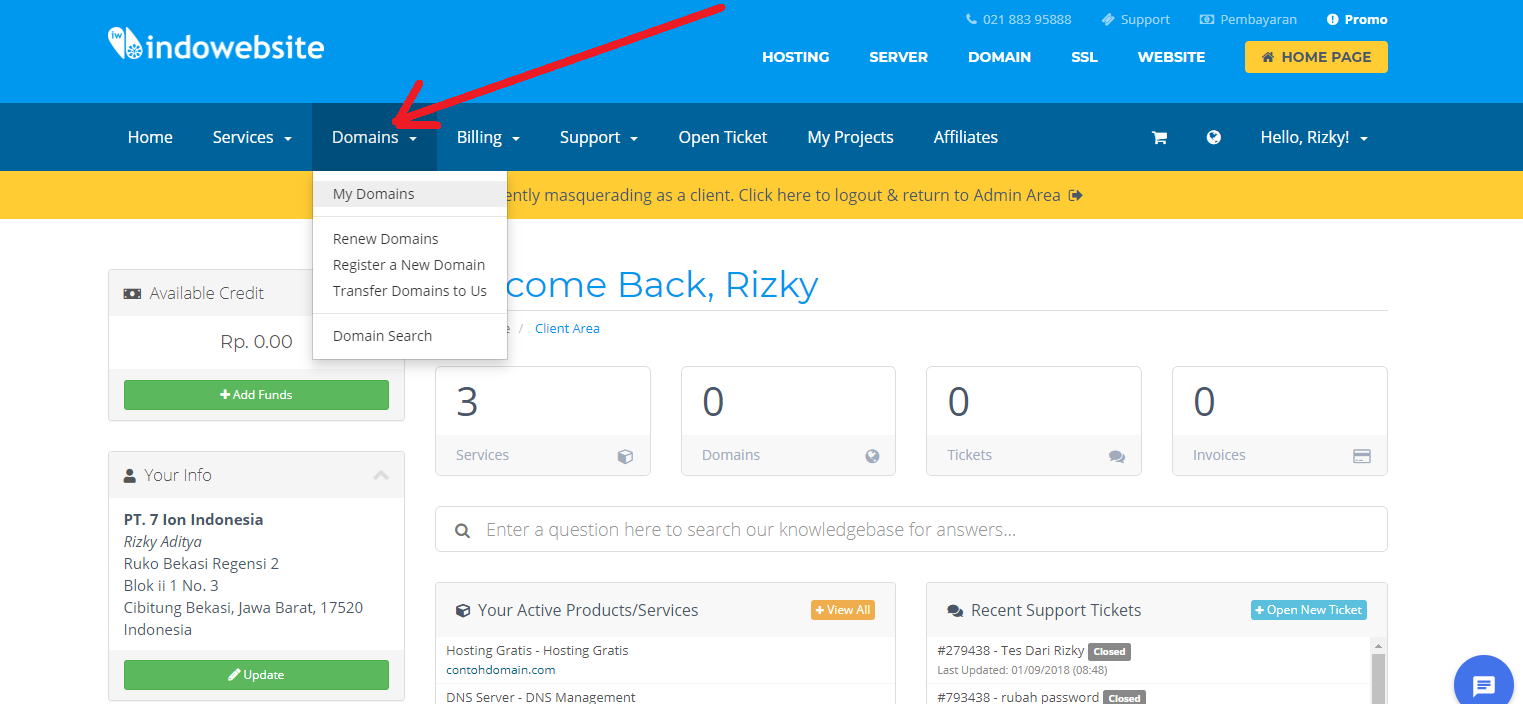Click the Recent Support Tickets scrollbar
Screen dimensions: 1523x704
coord(1378,673)
